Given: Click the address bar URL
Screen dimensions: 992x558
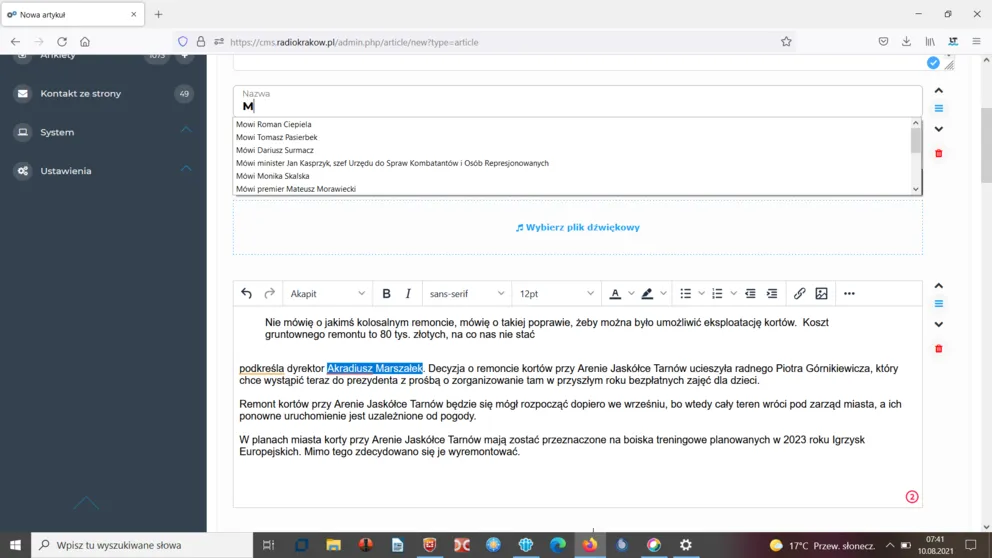Looking at the screenshot, I should [354, 42].
